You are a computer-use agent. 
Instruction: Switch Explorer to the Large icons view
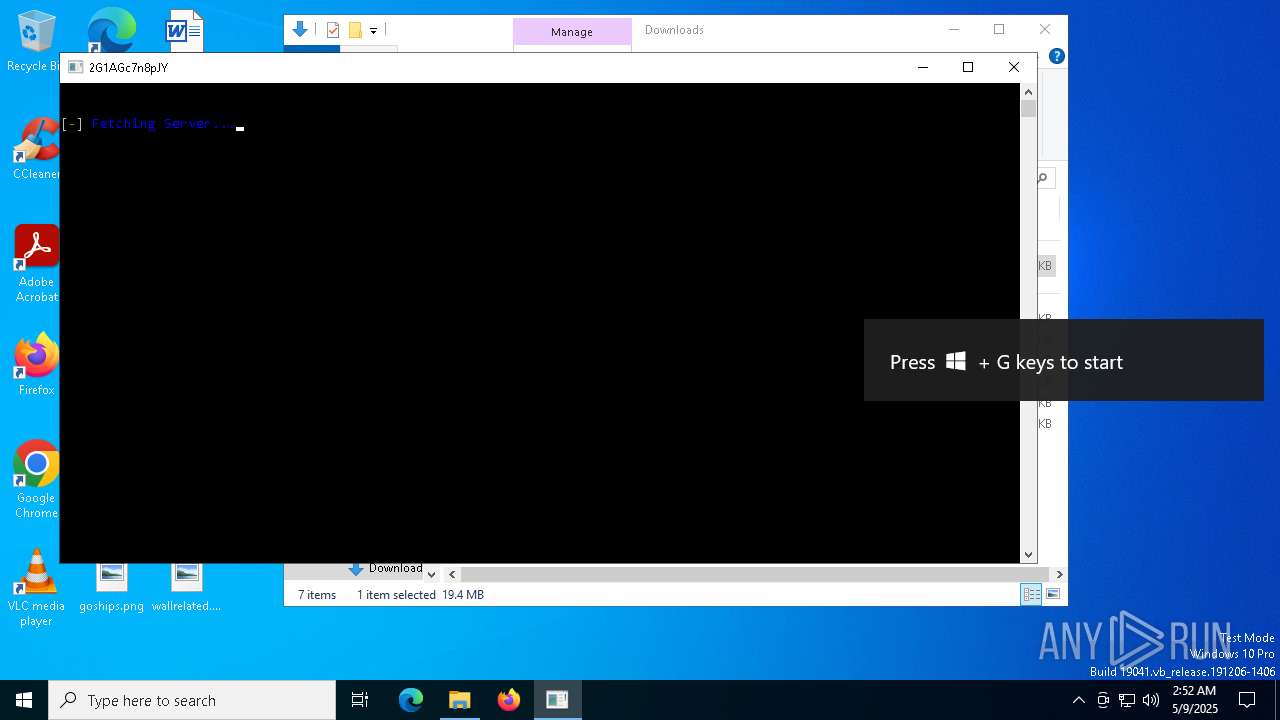click(x=1052, y=594)
